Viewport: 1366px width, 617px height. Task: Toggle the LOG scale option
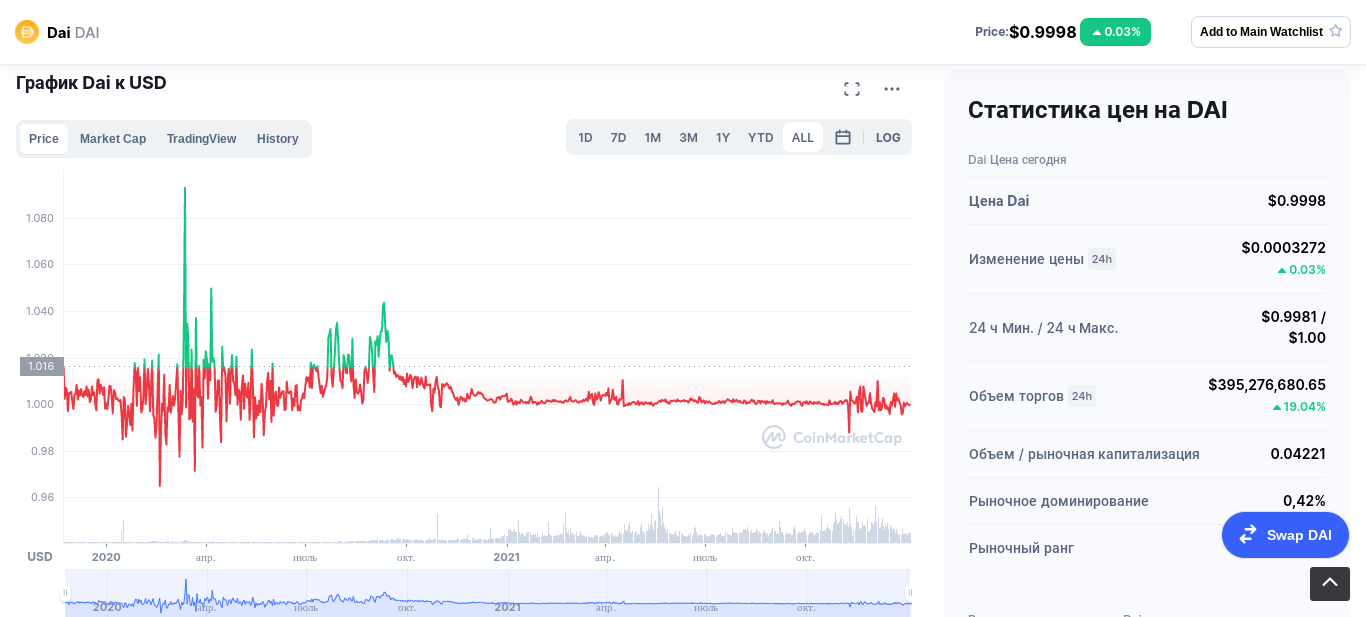pyautogui.click(x=888, y=138)
